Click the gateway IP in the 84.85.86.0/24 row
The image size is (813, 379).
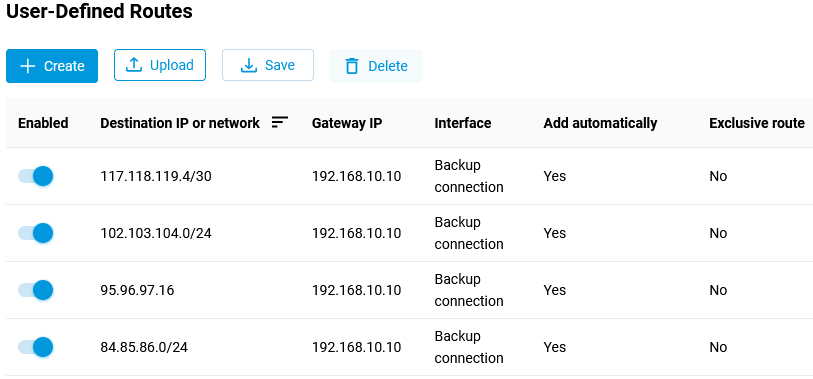(357, 347)
